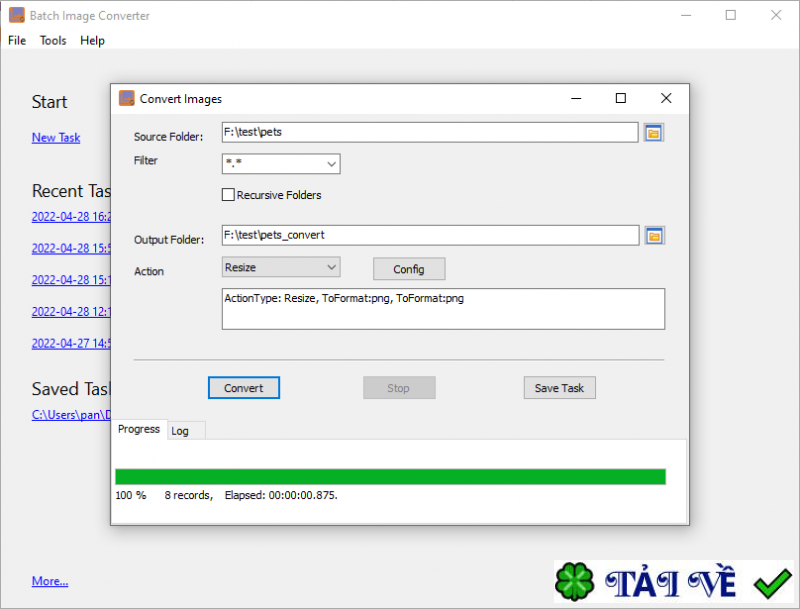Open the Filter dropdown
This screenshot has height=609, width=800.
(x=332, y=163)
